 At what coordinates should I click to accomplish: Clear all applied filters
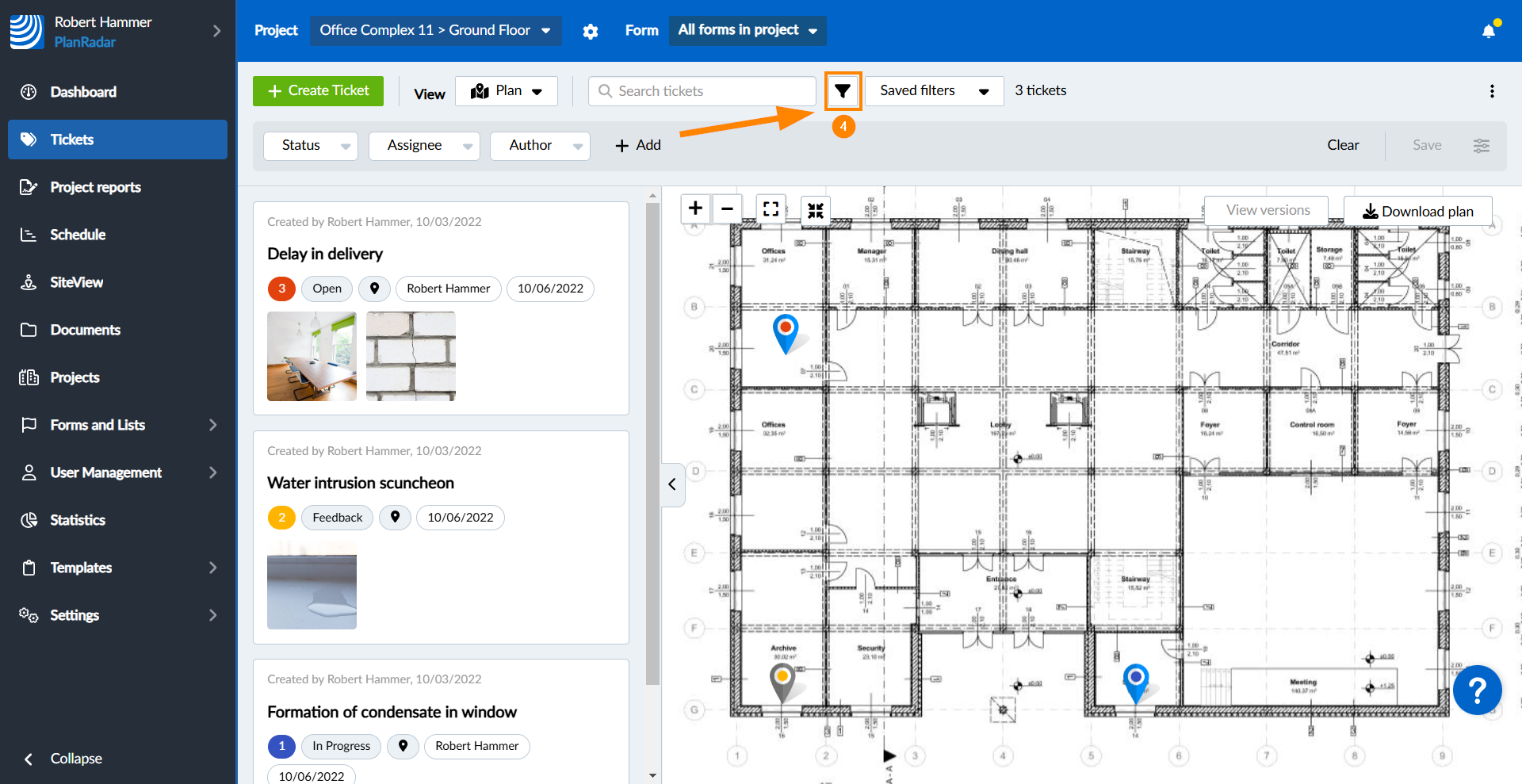1343,145
